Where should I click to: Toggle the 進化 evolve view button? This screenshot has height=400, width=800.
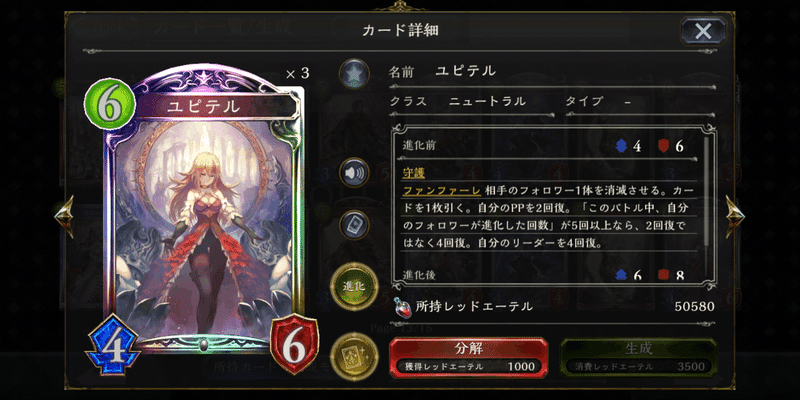click(x=354, y=286)
